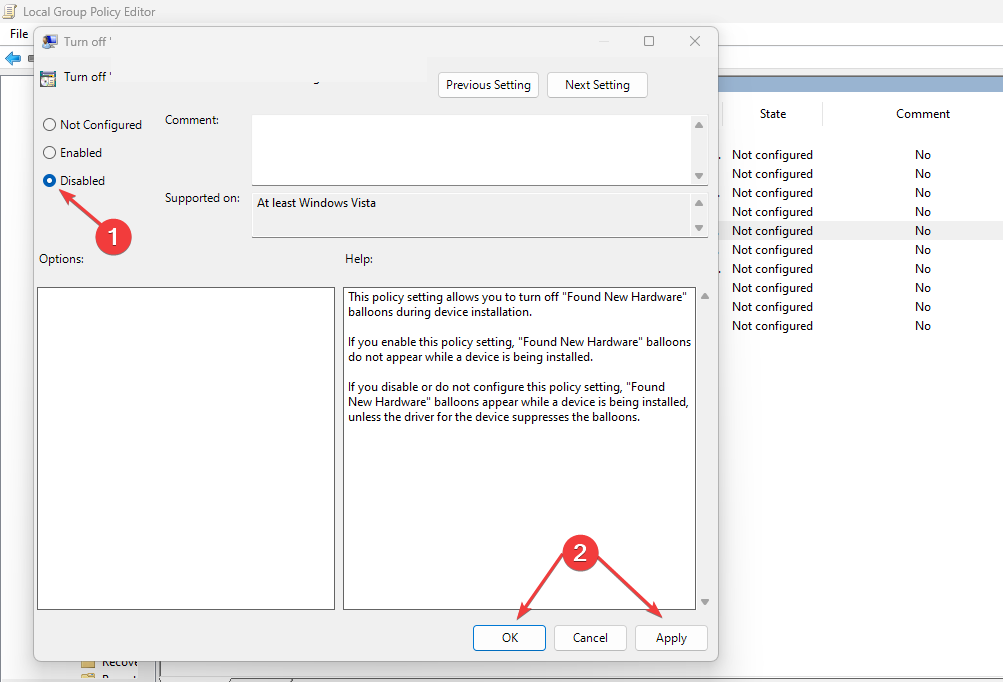The height and width of the screenshot is (682, 1003).
Task: Click the dialog title bar policy icon
Action: point(49,42)
